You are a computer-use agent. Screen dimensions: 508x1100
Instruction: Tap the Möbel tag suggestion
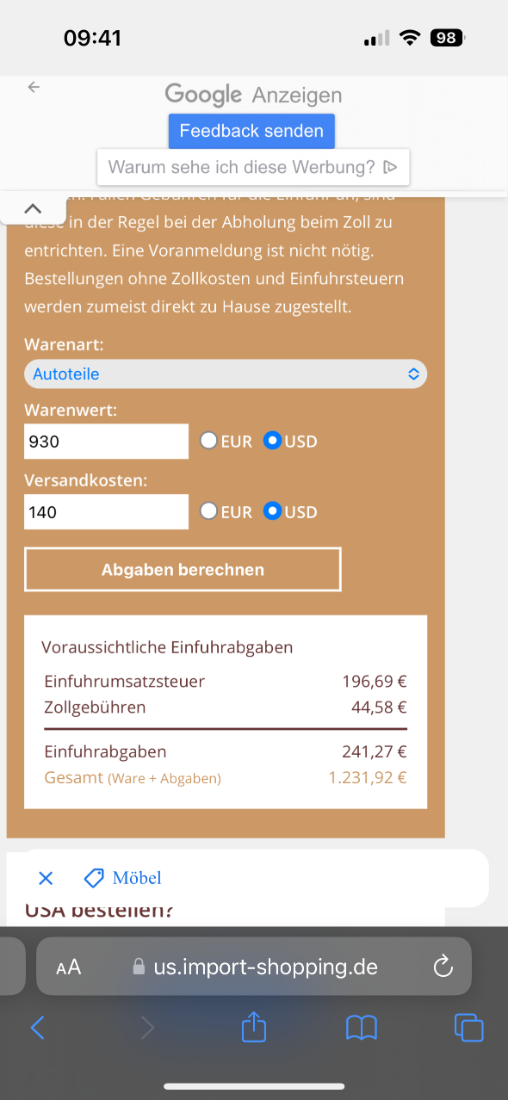click(x=123, y=878)
